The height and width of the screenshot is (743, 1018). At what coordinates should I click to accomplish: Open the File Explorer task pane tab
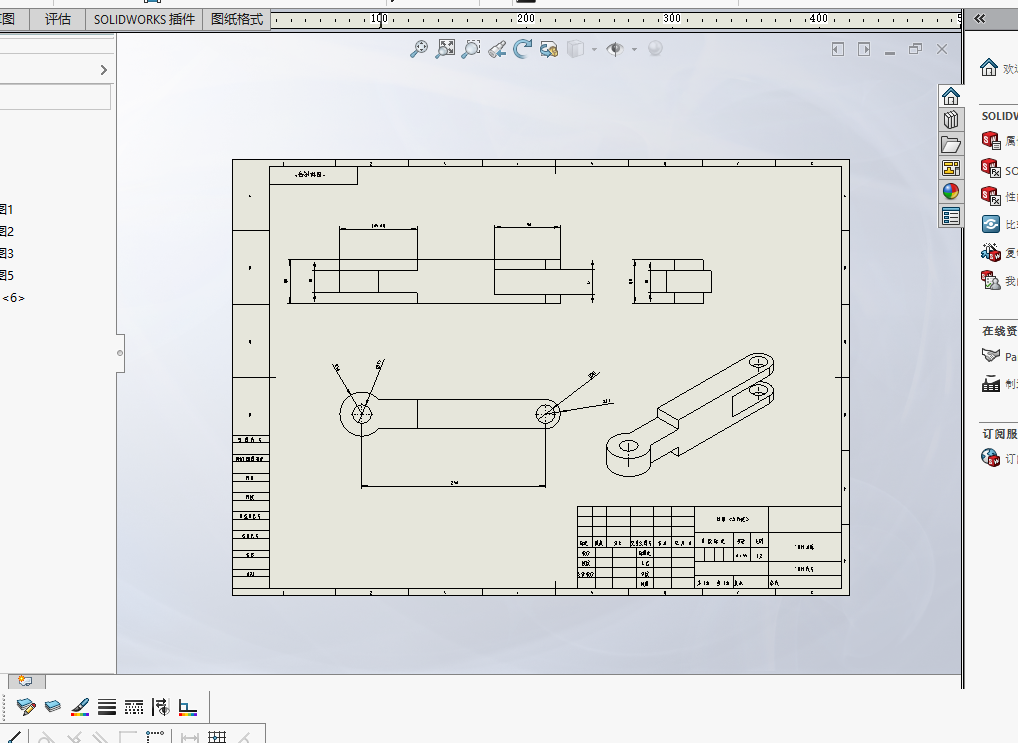coord(951,144)
